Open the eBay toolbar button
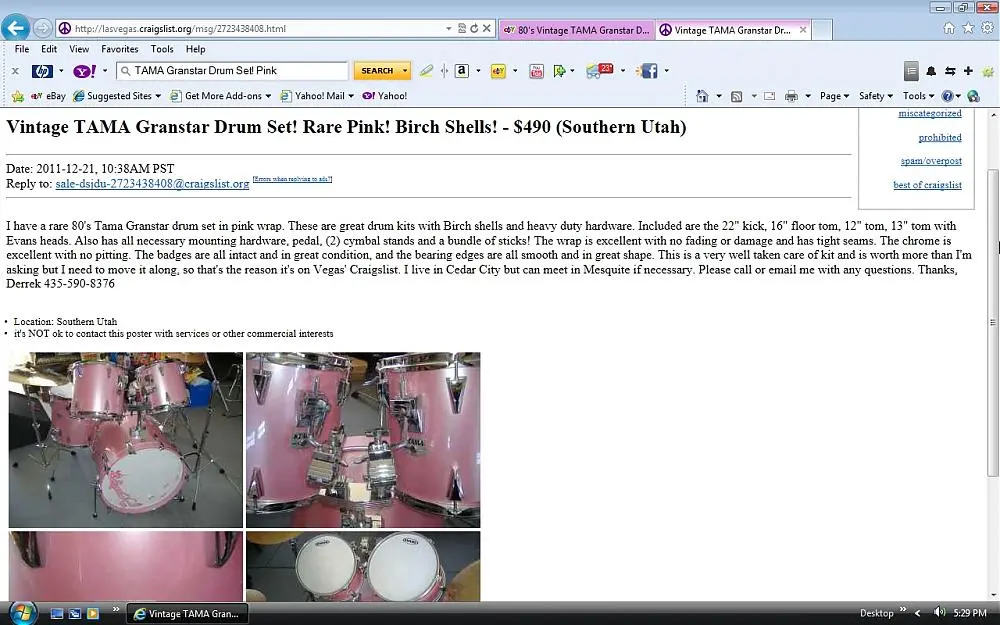 coord(498,71)
